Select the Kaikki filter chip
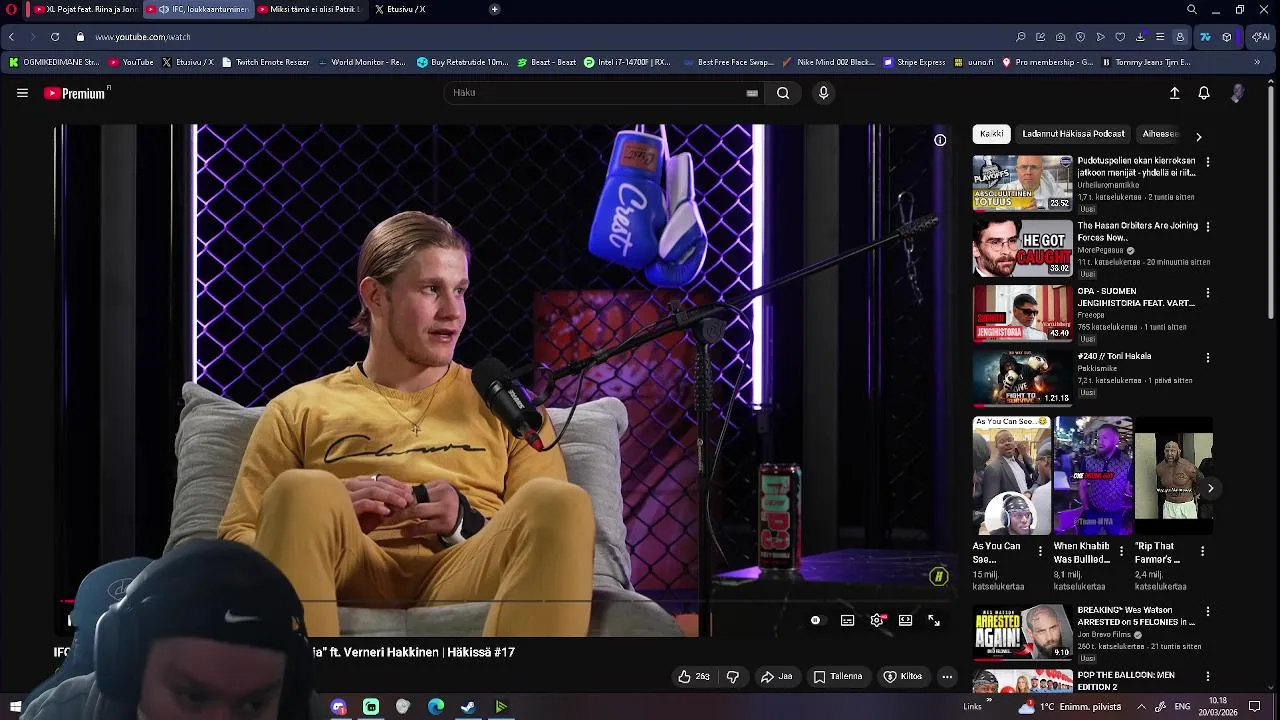Screen dimensions: 1280x720 (992, 134)
